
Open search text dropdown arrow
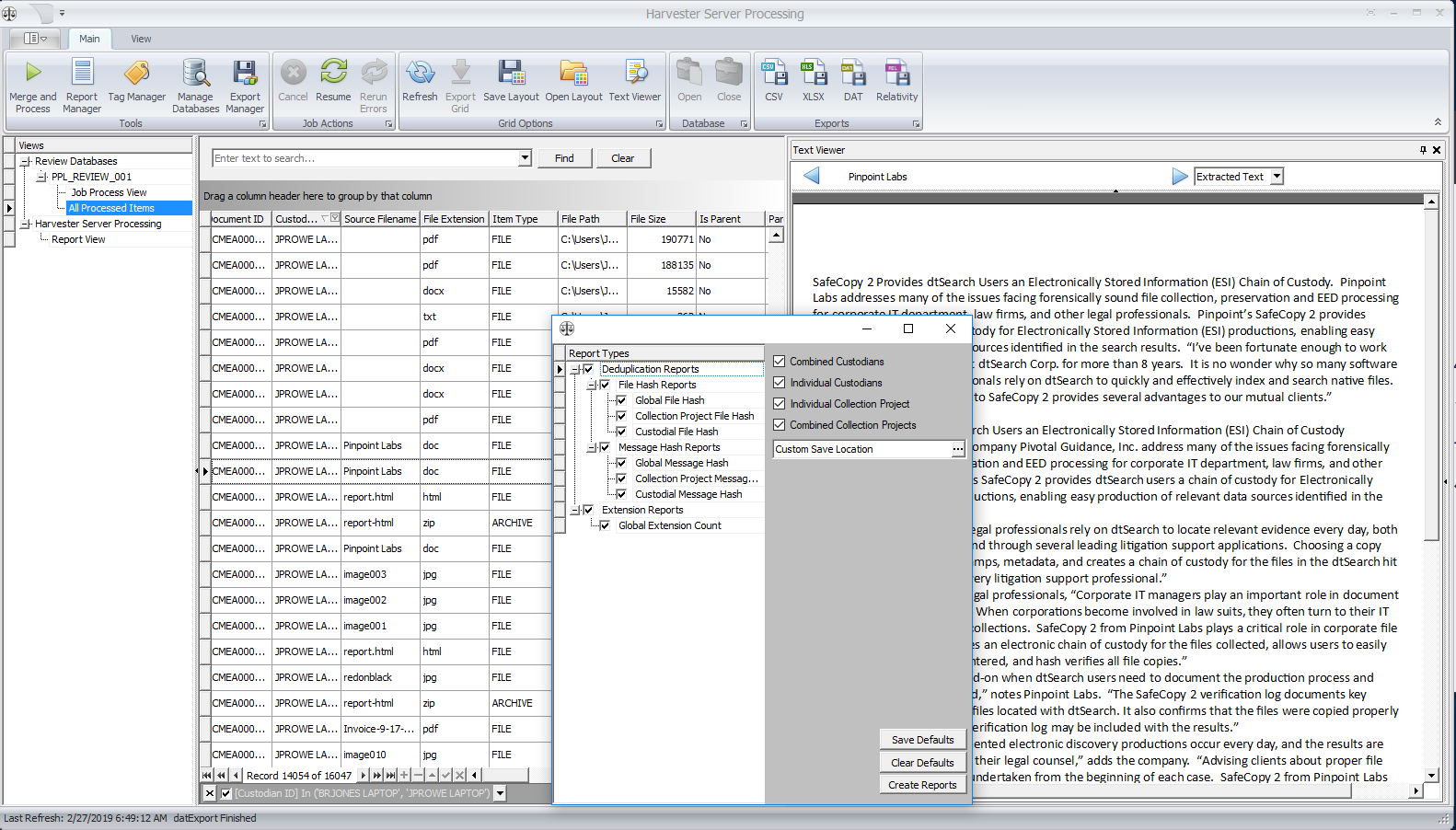tap(525, 158)
